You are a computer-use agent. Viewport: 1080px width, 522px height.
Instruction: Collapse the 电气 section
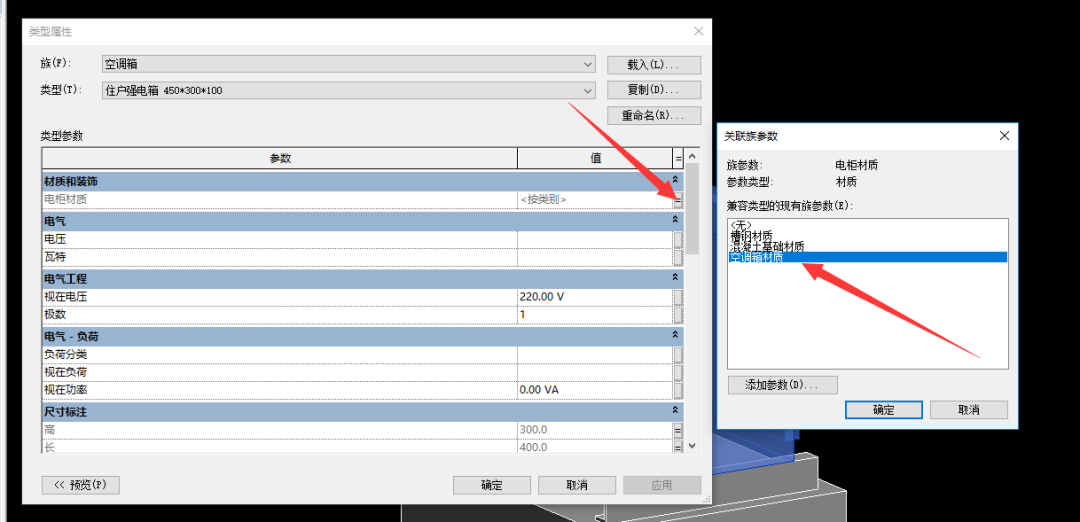(x=676, y=220)
